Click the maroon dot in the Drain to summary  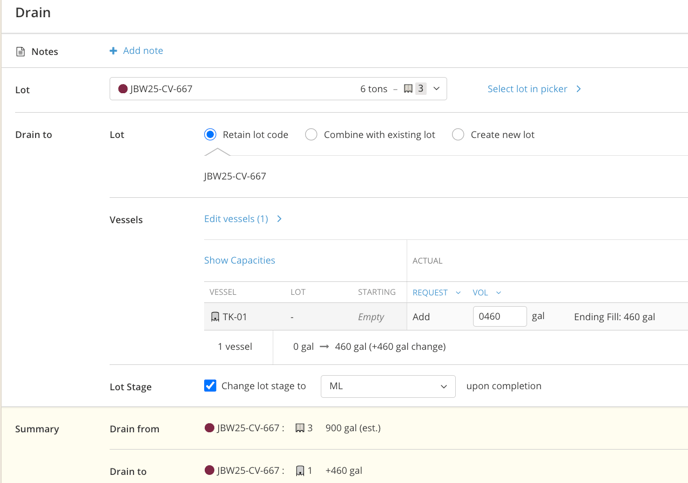point(209,470)
